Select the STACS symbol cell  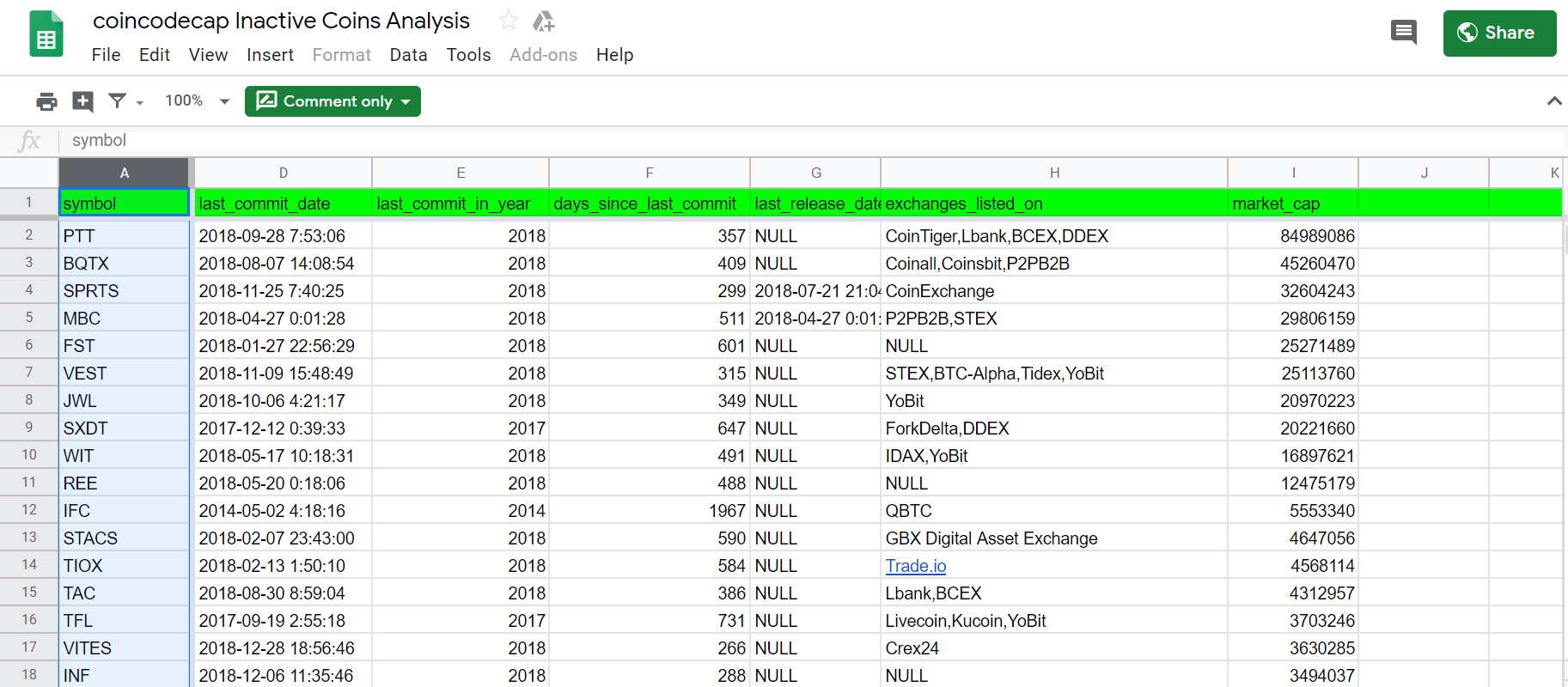[124, 538]
